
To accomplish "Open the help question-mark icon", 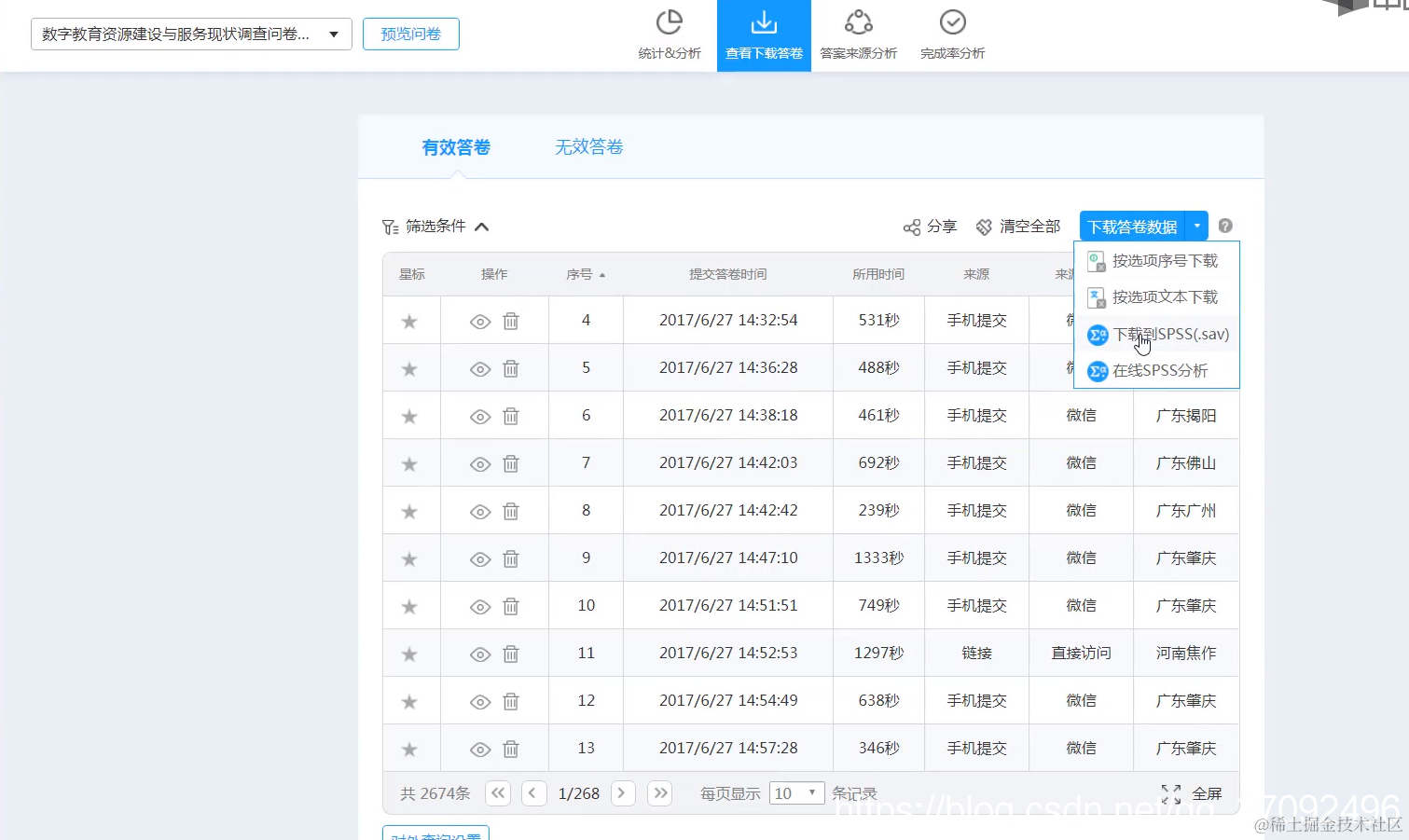I will (1225, 226).
